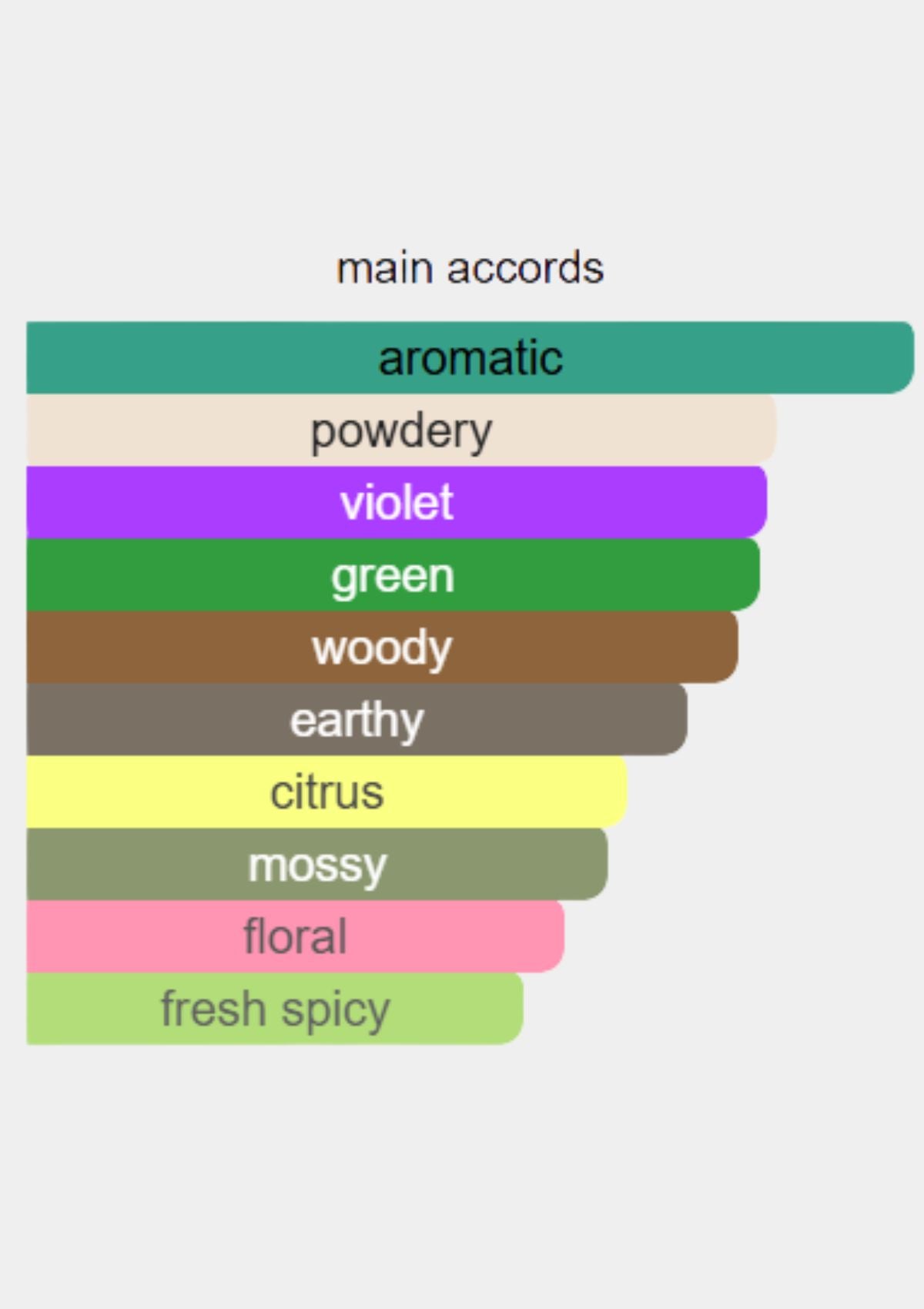Click the floral text label

pyautogui.click(x=296, y=936)
